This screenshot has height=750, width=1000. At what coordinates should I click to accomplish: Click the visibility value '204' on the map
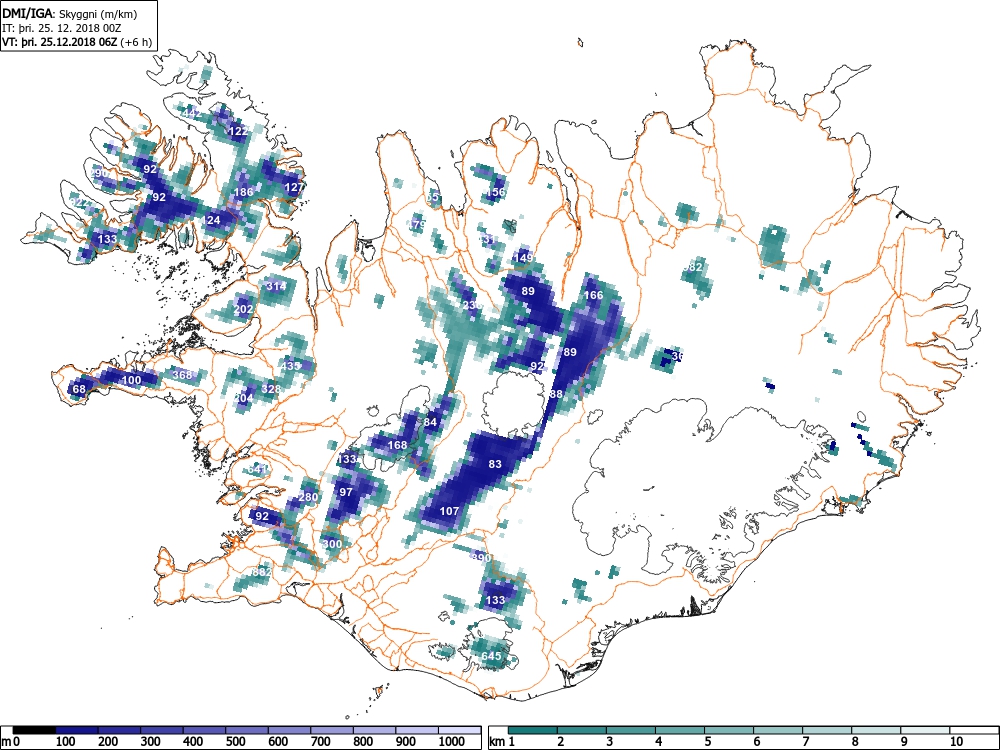pyautogui.click(x=244, y=398)
